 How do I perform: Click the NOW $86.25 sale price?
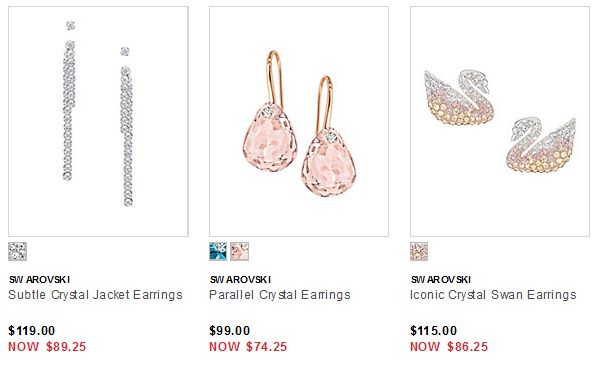coord(449,347)
